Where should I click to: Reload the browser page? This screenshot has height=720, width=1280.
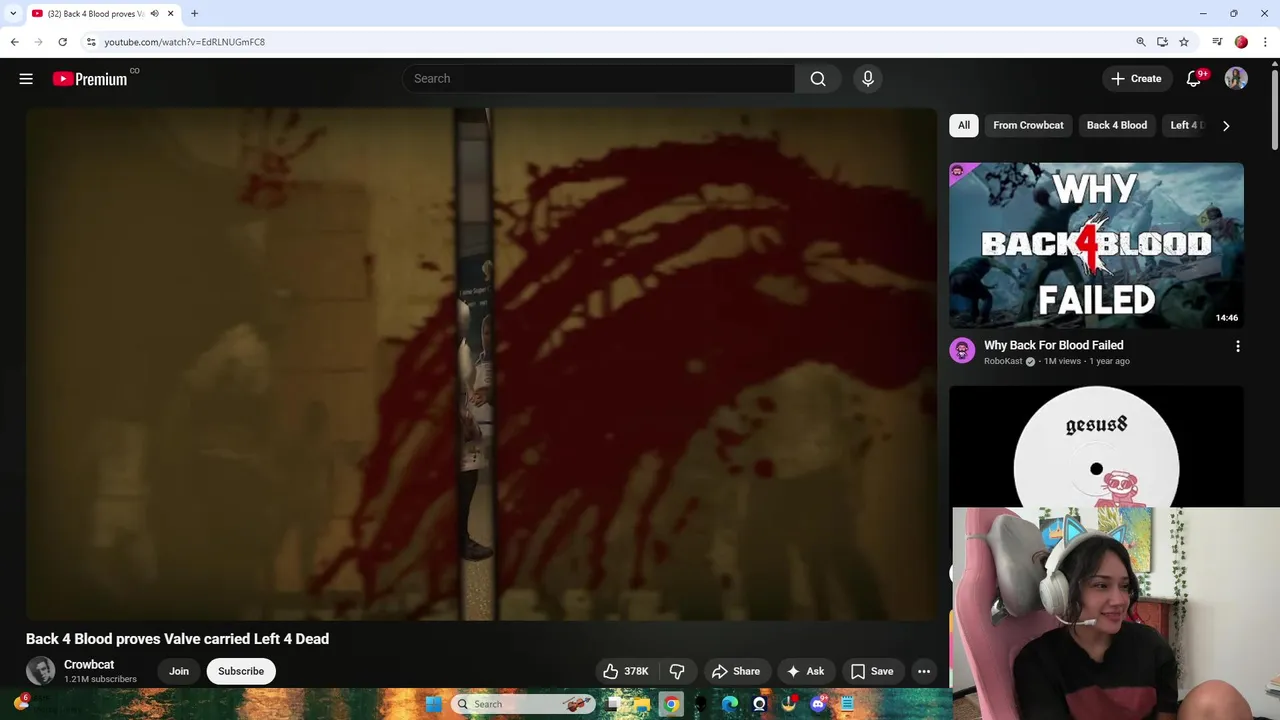coord(62,42)
